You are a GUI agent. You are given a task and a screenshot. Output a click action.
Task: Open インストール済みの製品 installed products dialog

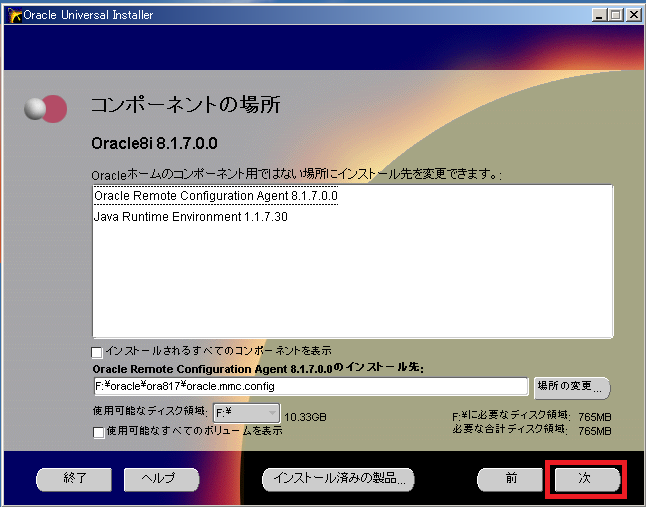coord(338,479)
